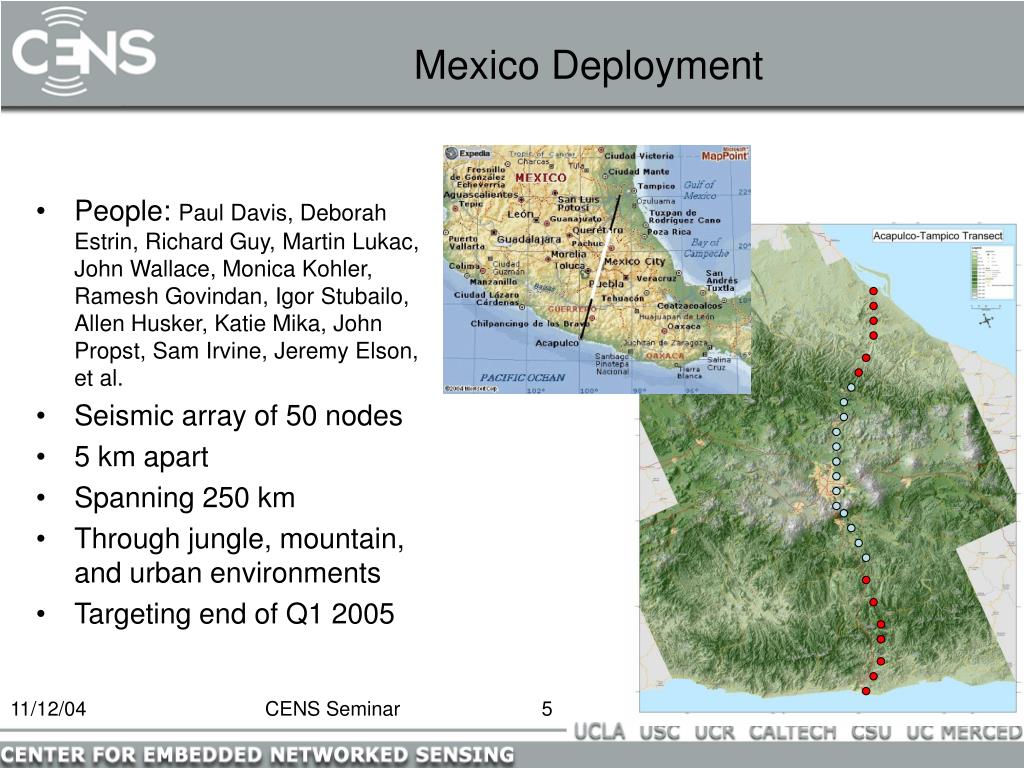
Task: Select the name "Jeremy Elson"
Action: point(344,351)
